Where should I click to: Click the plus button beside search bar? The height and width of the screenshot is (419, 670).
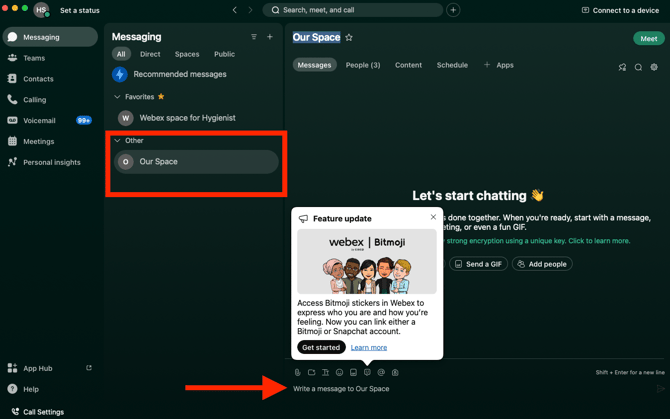pyautogui.click(x=453, y=10)
